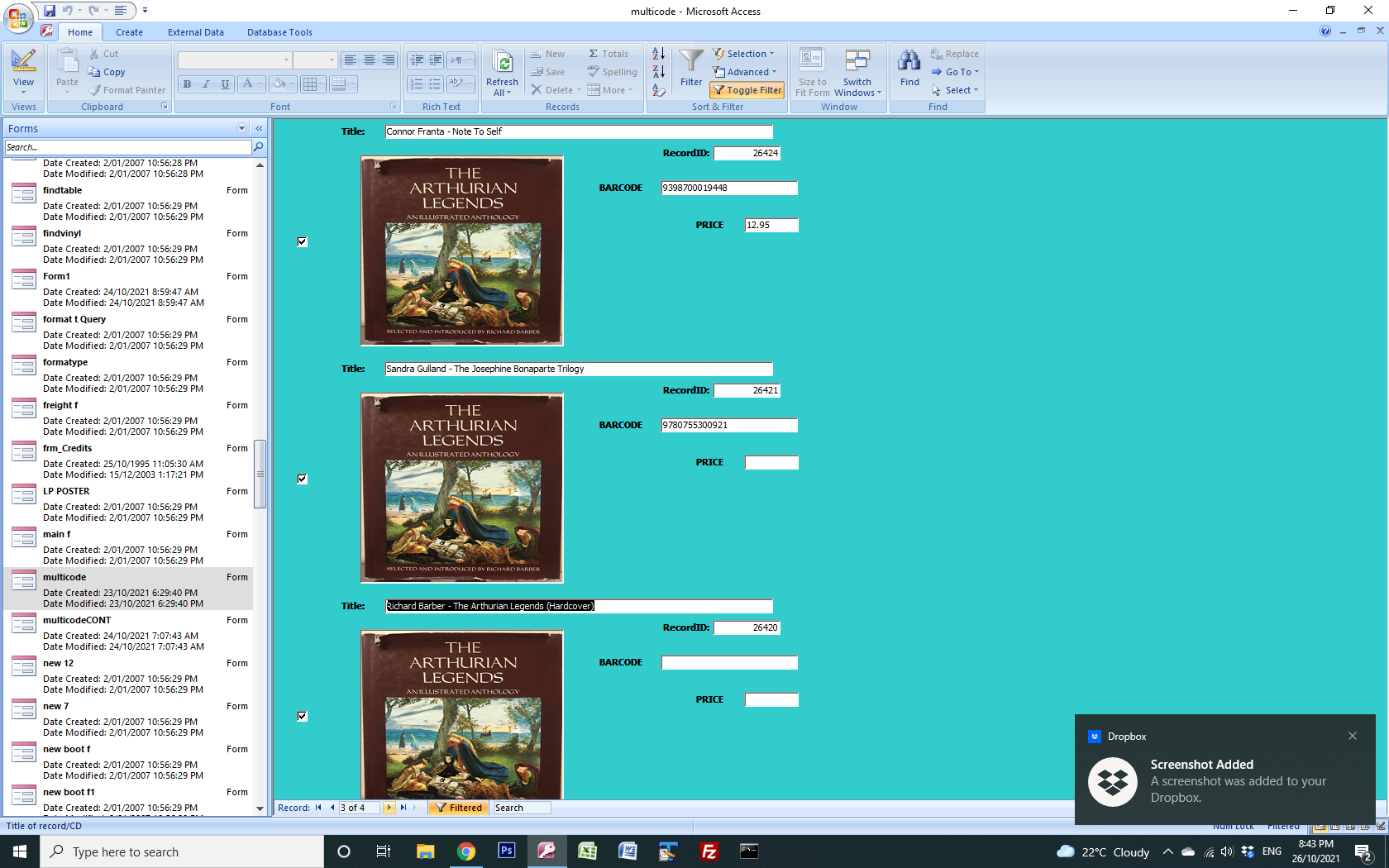The height and width of the screenshot is (868, 1389).
Task: Open Access Help question mark
Action: tap(1325, 31)
